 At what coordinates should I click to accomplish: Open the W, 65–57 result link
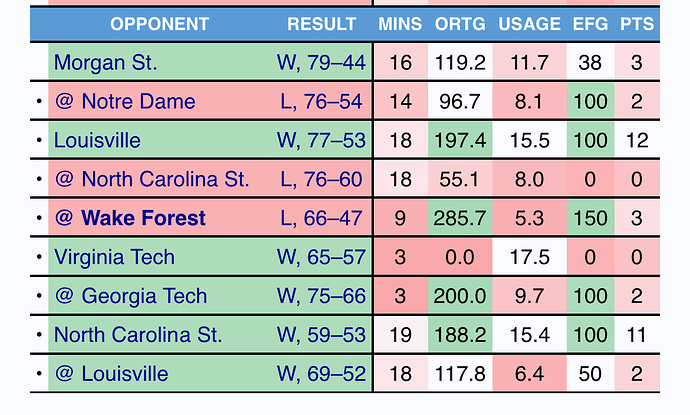pos(321,257)
